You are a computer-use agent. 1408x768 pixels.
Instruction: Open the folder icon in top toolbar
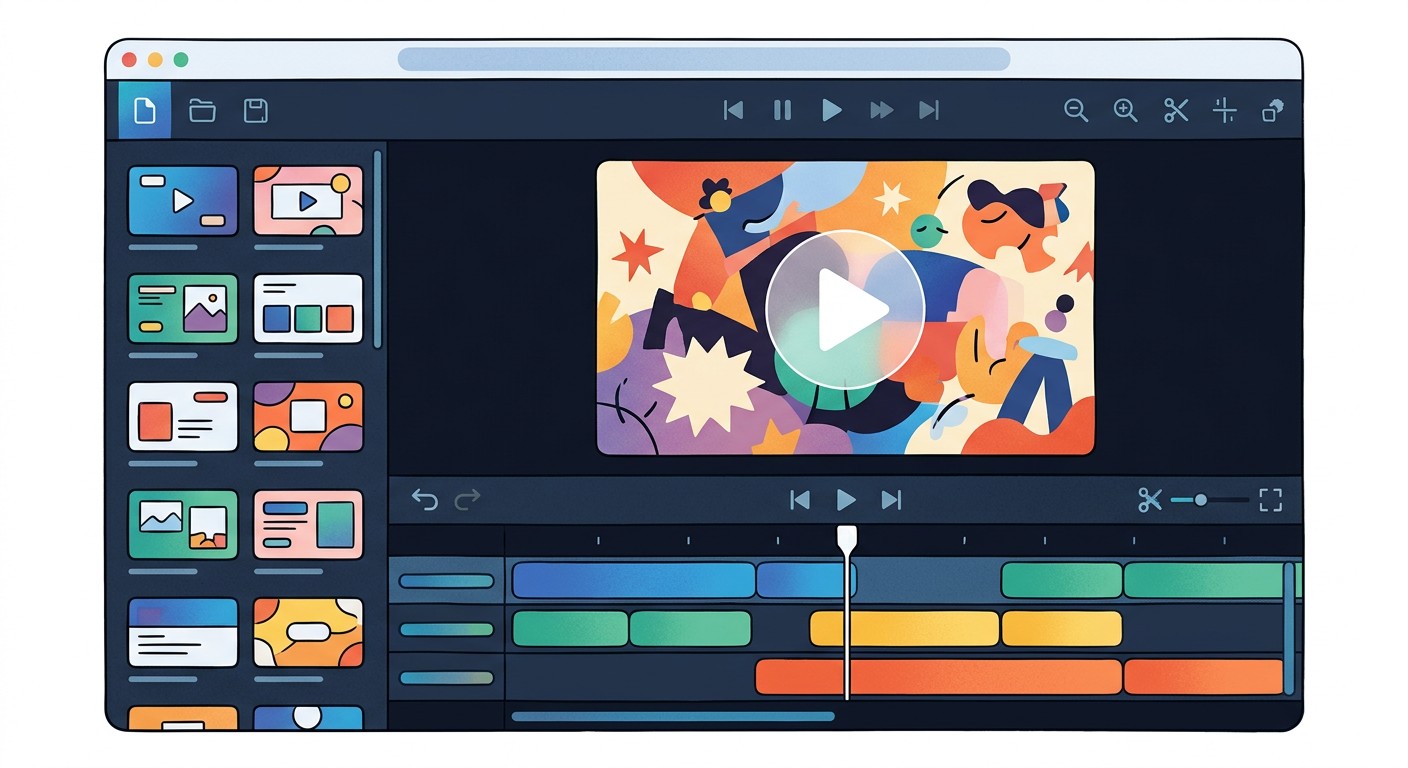(203, 110)
